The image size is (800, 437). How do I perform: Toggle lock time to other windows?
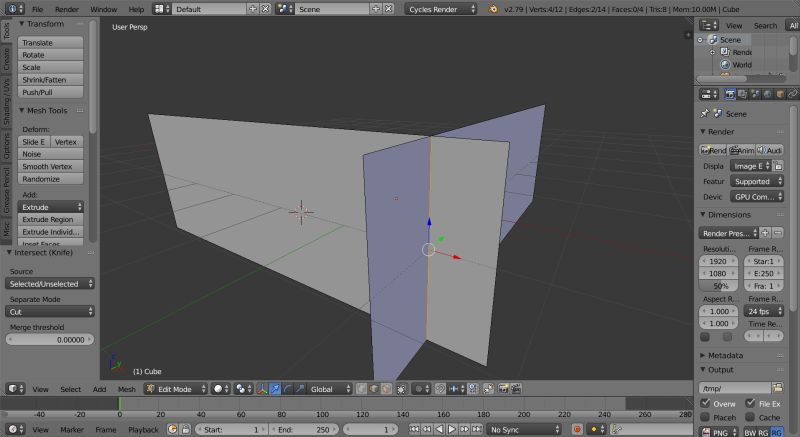tap(186, 429)
